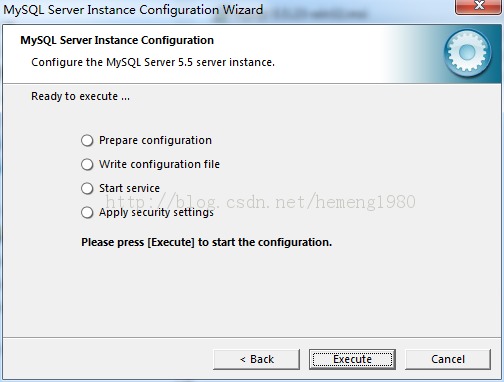504x382 pixels.
Task: Click the 'Please press [Execute]' instruction text
Action: [x=207, y=242]
